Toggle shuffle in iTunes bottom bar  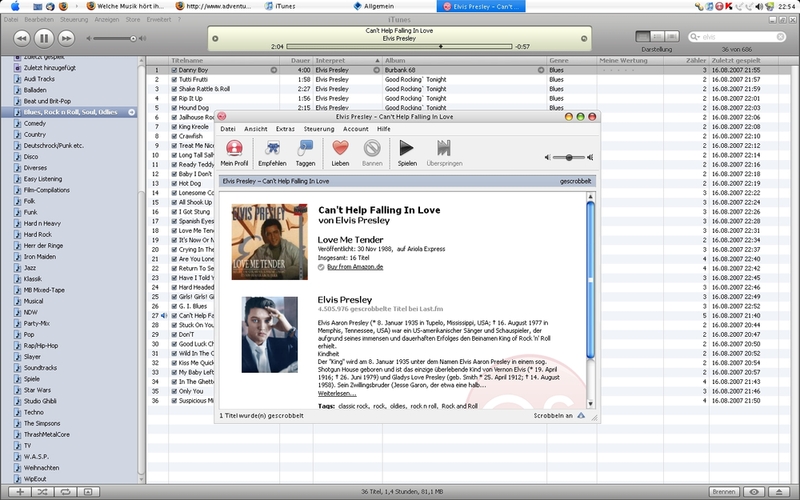42,492
